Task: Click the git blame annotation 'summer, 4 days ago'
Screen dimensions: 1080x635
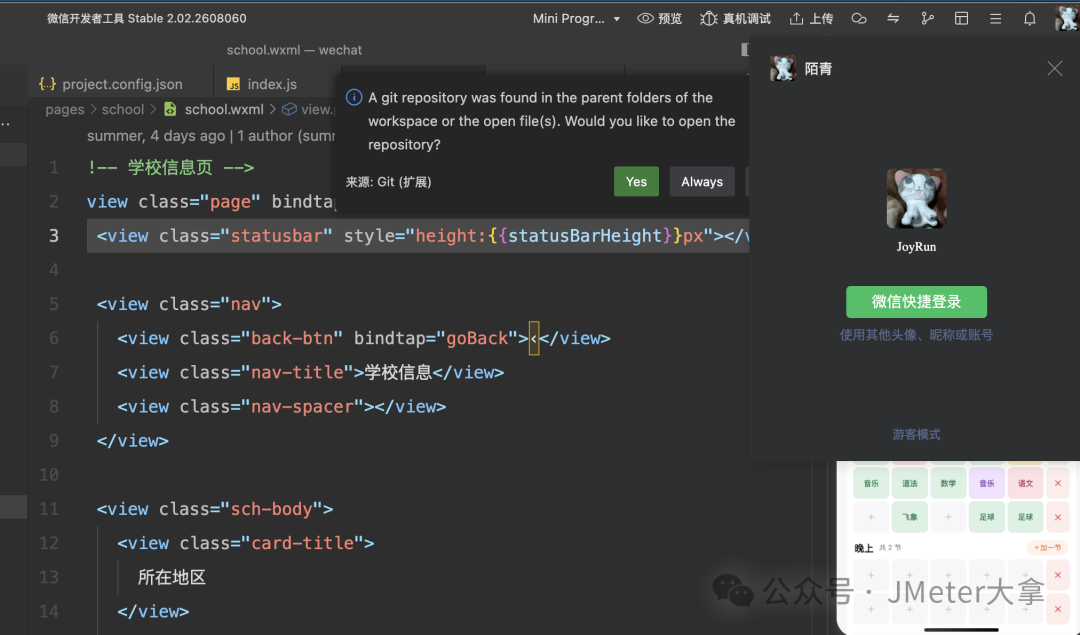Action: (x=156, y=136)
